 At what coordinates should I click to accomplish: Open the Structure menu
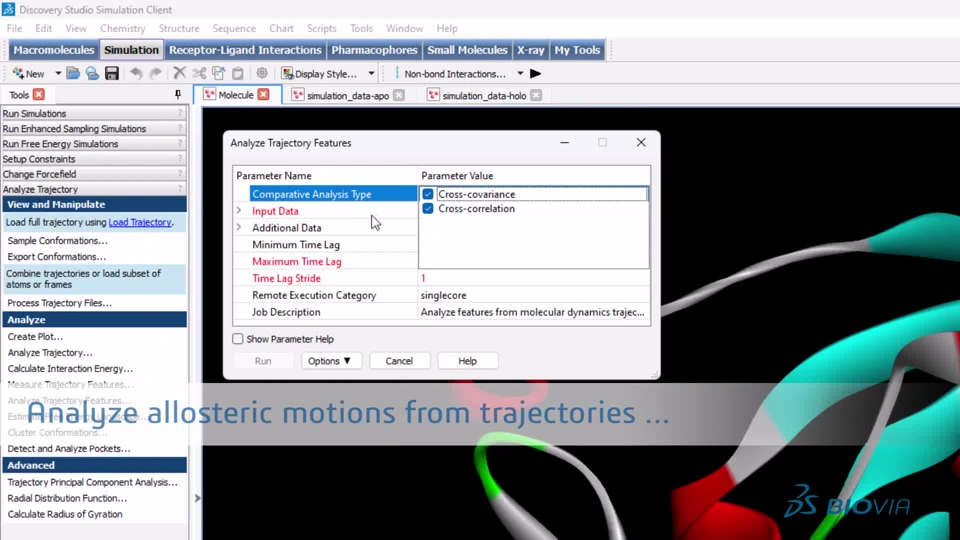(x=179, y=28)
